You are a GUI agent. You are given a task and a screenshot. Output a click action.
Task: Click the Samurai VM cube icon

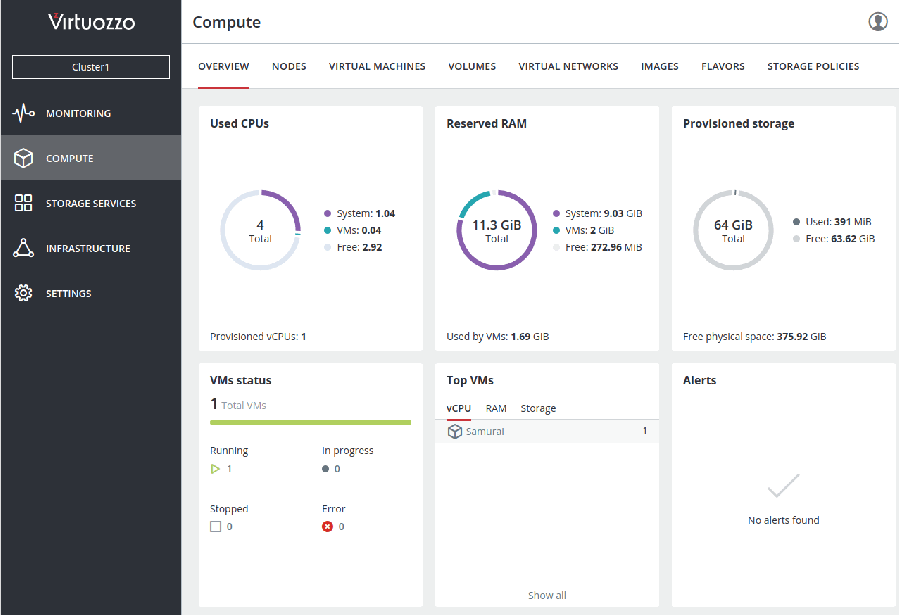point(455,431)
